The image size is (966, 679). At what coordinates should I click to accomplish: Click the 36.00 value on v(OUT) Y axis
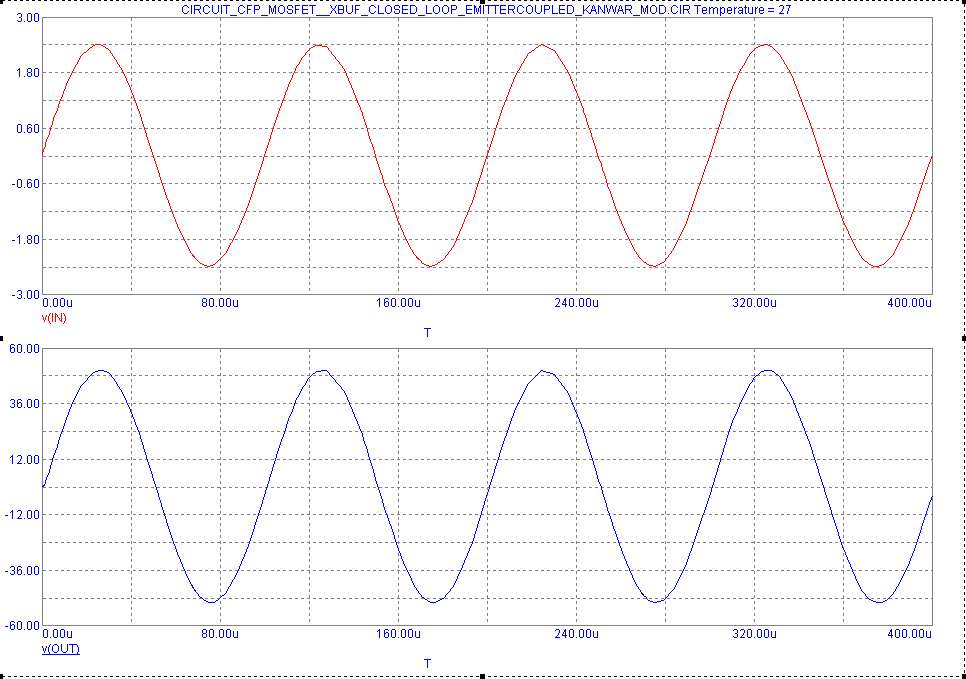tap(25, 404)
